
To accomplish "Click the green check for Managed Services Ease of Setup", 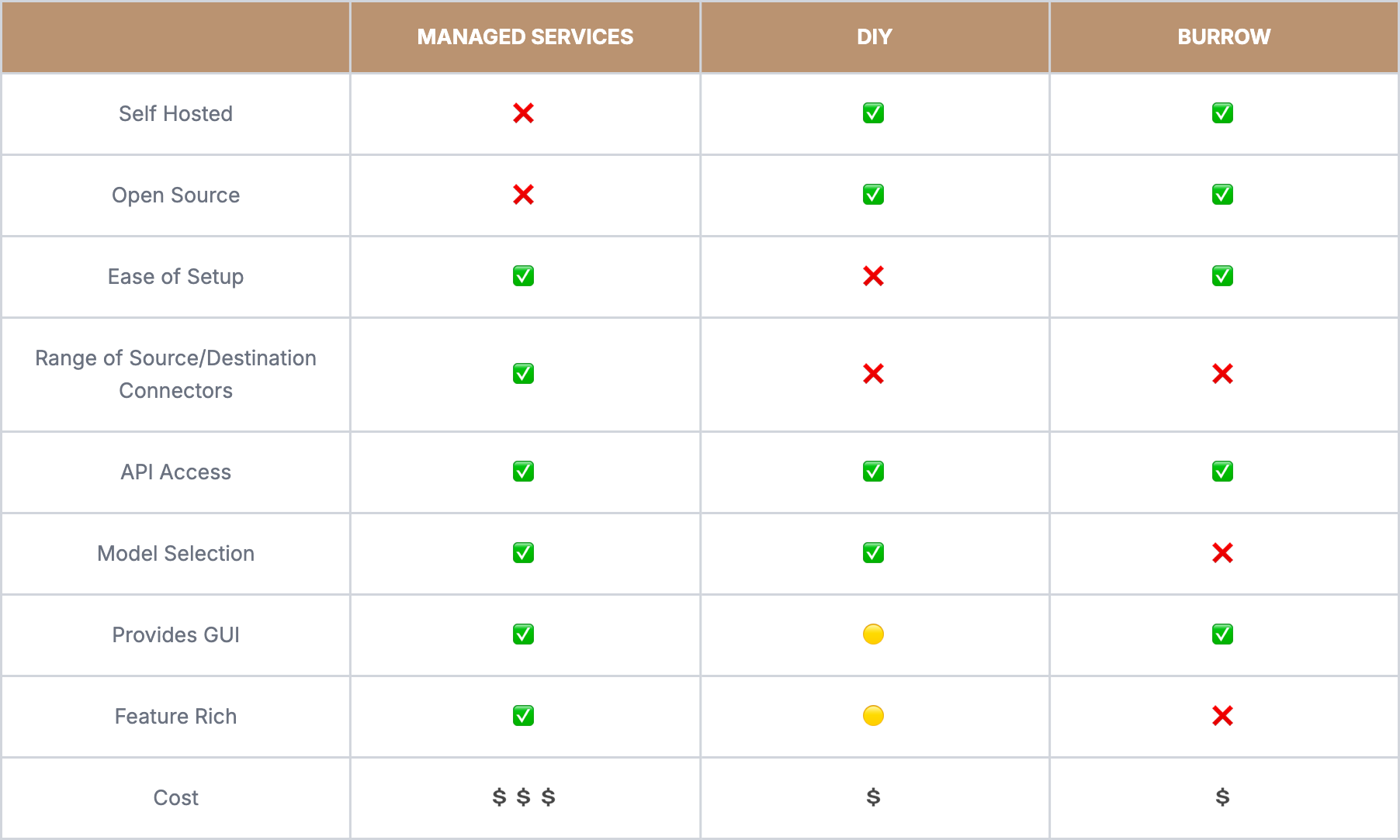I will coord(523,276).
